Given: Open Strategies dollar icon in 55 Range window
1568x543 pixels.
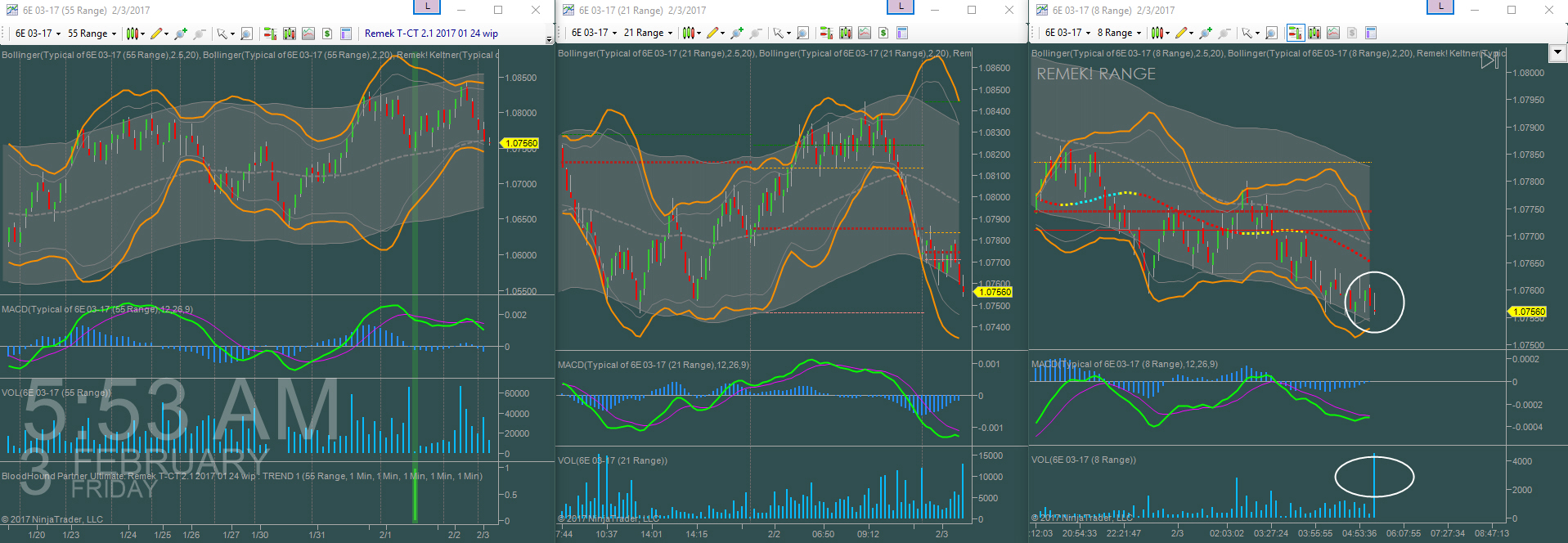Looking at the screenshot, I should click(x=327, y=34).
